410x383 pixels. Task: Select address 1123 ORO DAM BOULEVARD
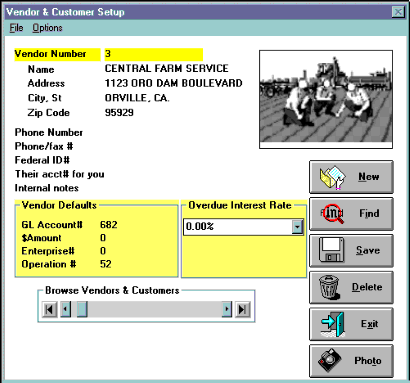pos(173,83)
